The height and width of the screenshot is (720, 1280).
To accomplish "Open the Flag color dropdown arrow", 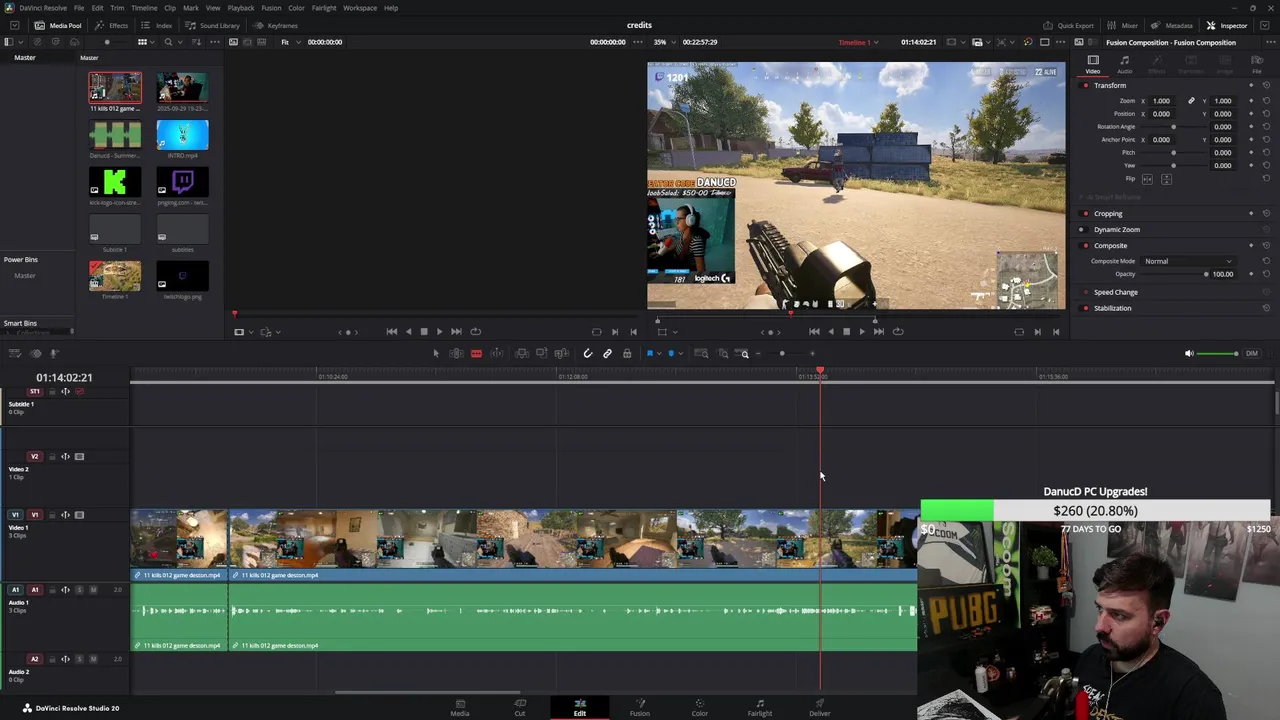I will [x=657, y=354].
